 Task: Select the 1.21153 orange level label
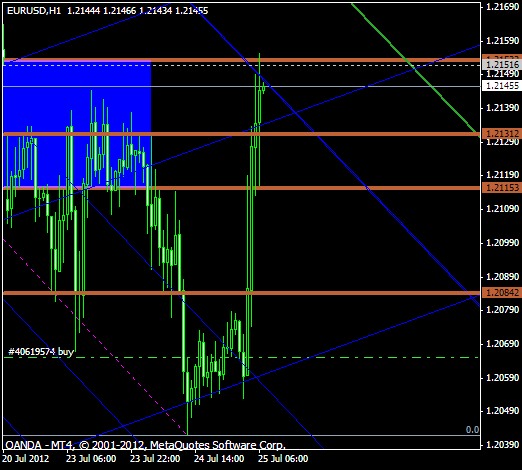coord(502,188)
